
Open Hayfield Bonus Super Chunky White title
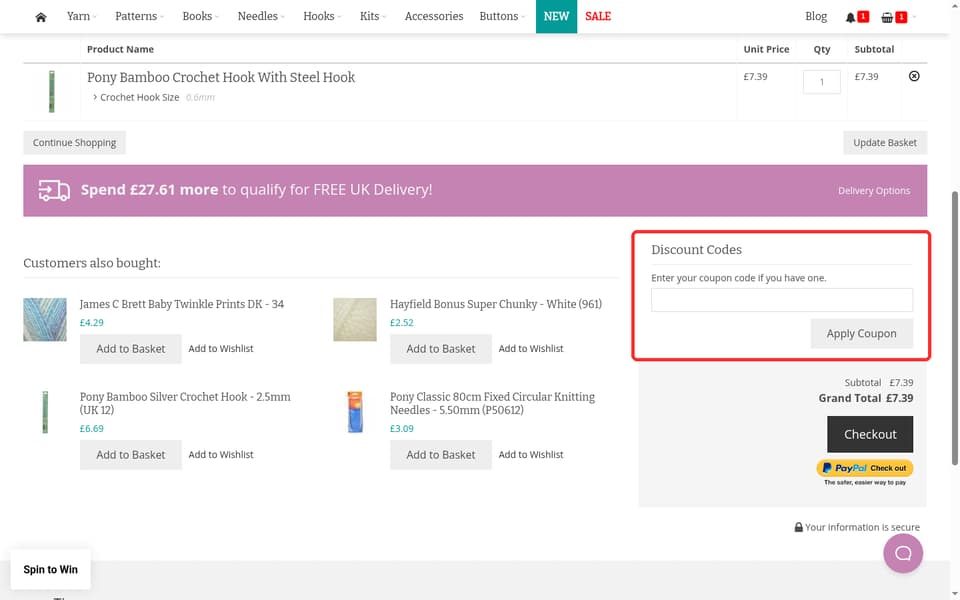pyautogui.click(x=496, y=304)
